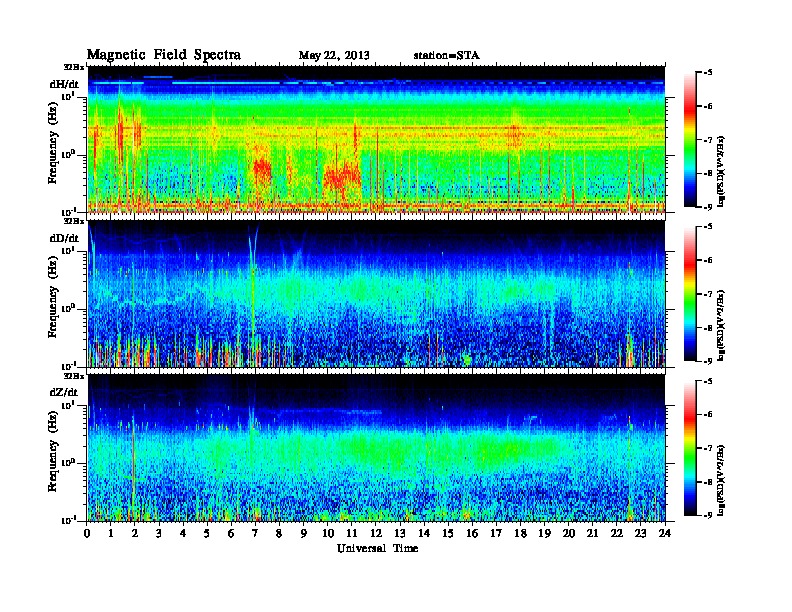
Task: Click the "21" hour tick label
Action: [x=592, y=533]
